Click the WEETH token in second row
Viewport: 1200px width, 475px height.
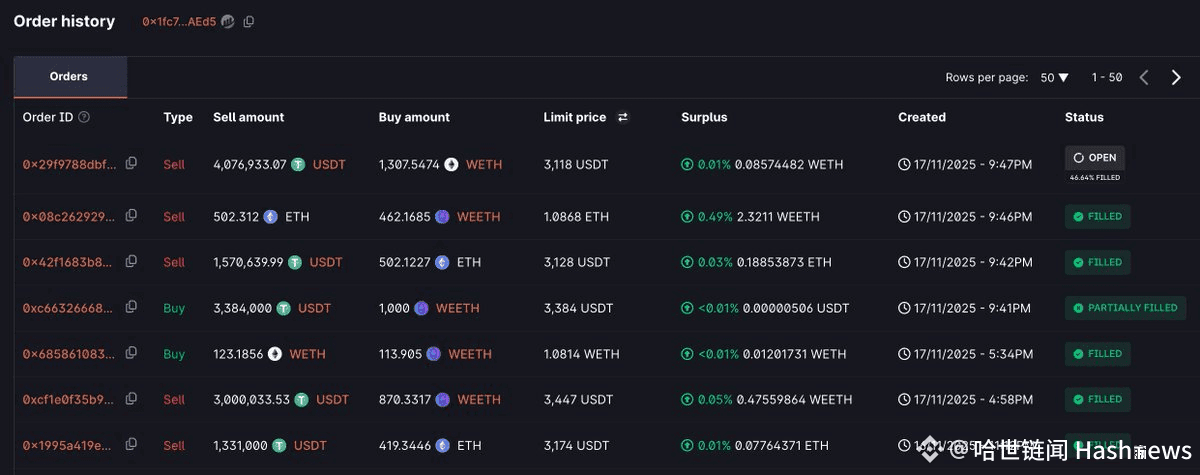(x=478, y=217)
